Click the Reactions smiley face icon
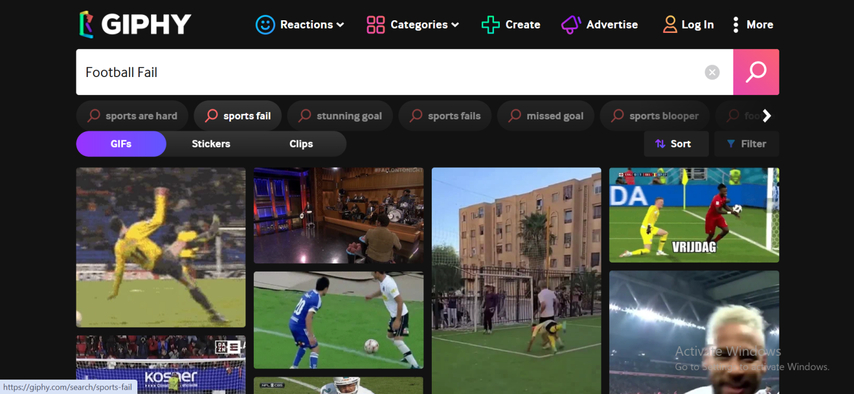The image size is (854, 394). pos(265,25)
